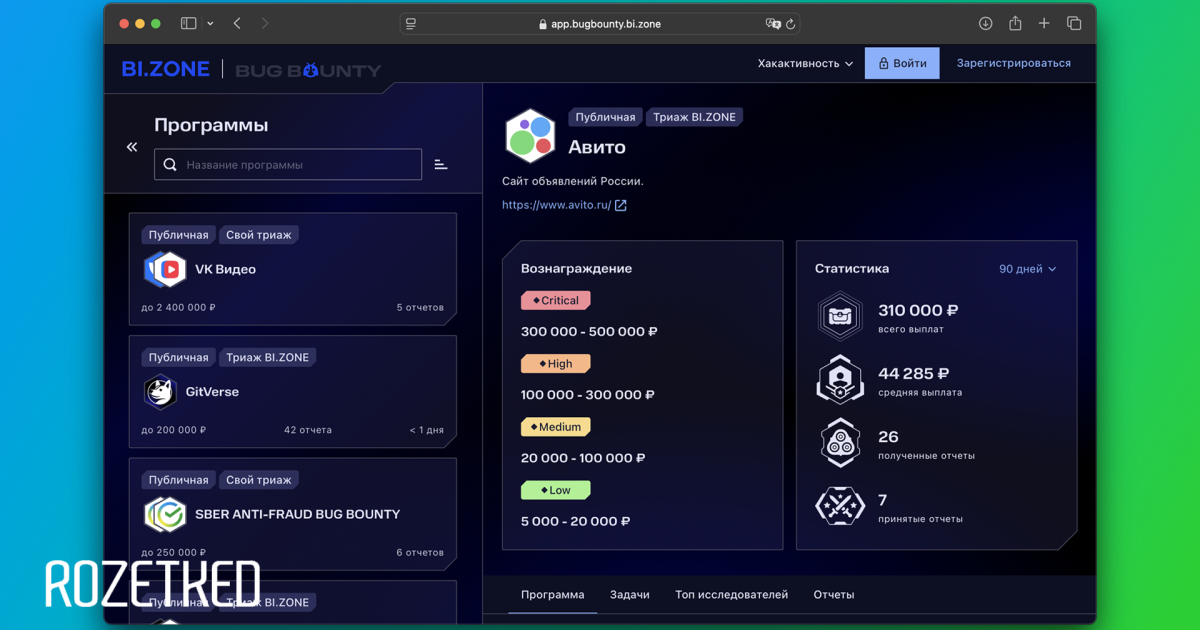Switch to the Программа tab

tap(552, 594)
